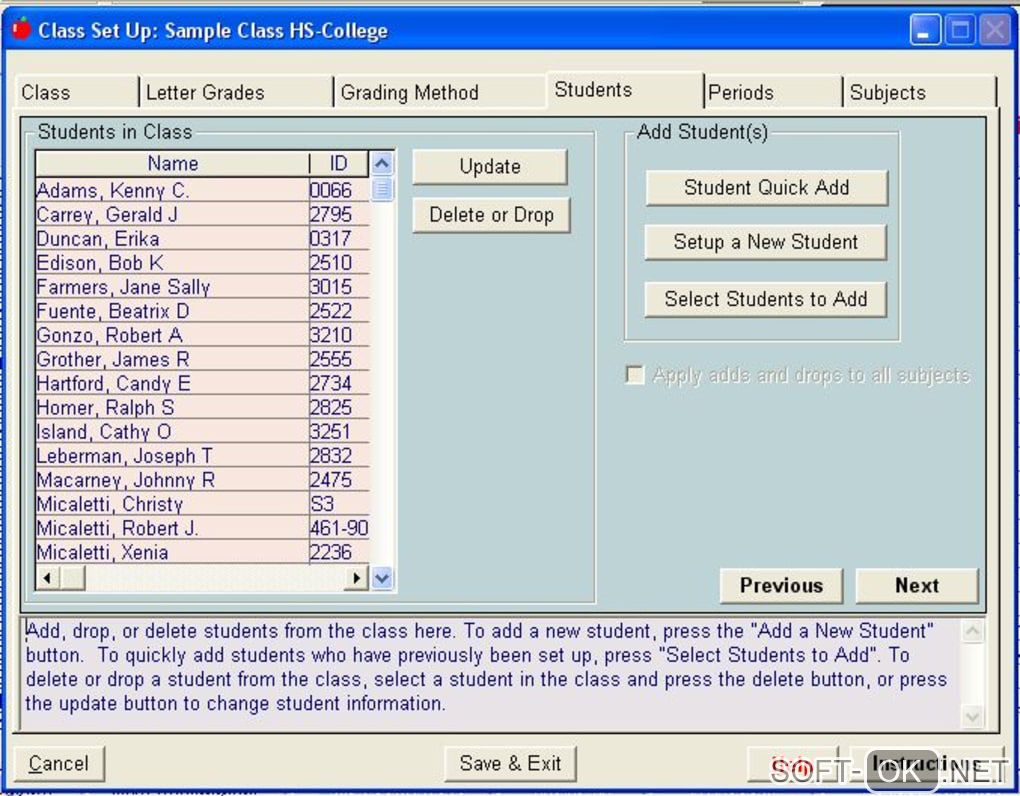Click ID cell 2734
1020x796 pixels.
point(339,383)
